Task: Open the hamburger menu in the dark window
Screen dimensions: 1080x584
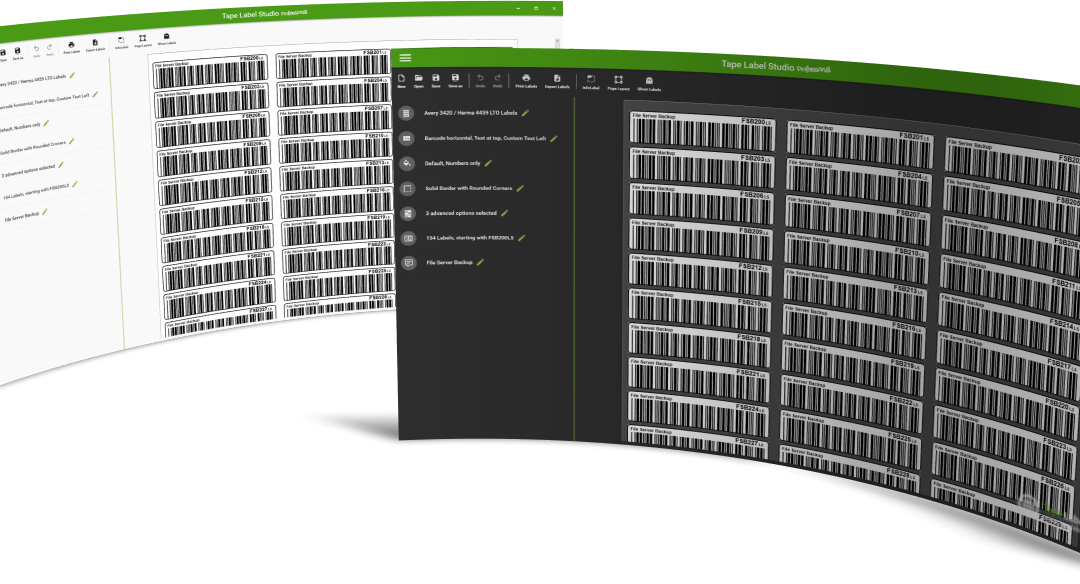Action: [x=405, y=58]
